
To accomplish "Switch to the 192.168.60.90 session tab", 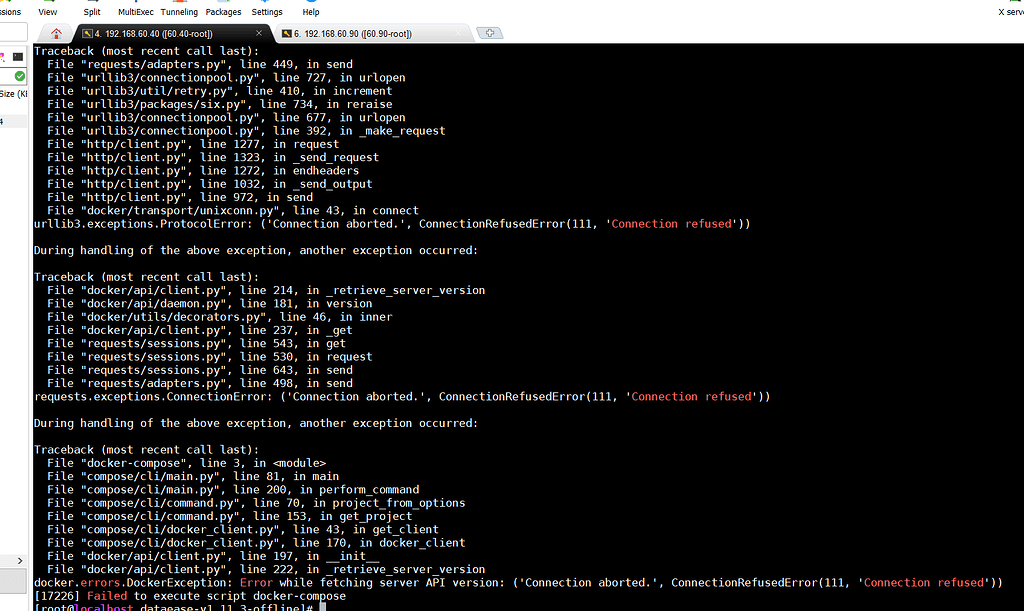I will coord(352,34).
